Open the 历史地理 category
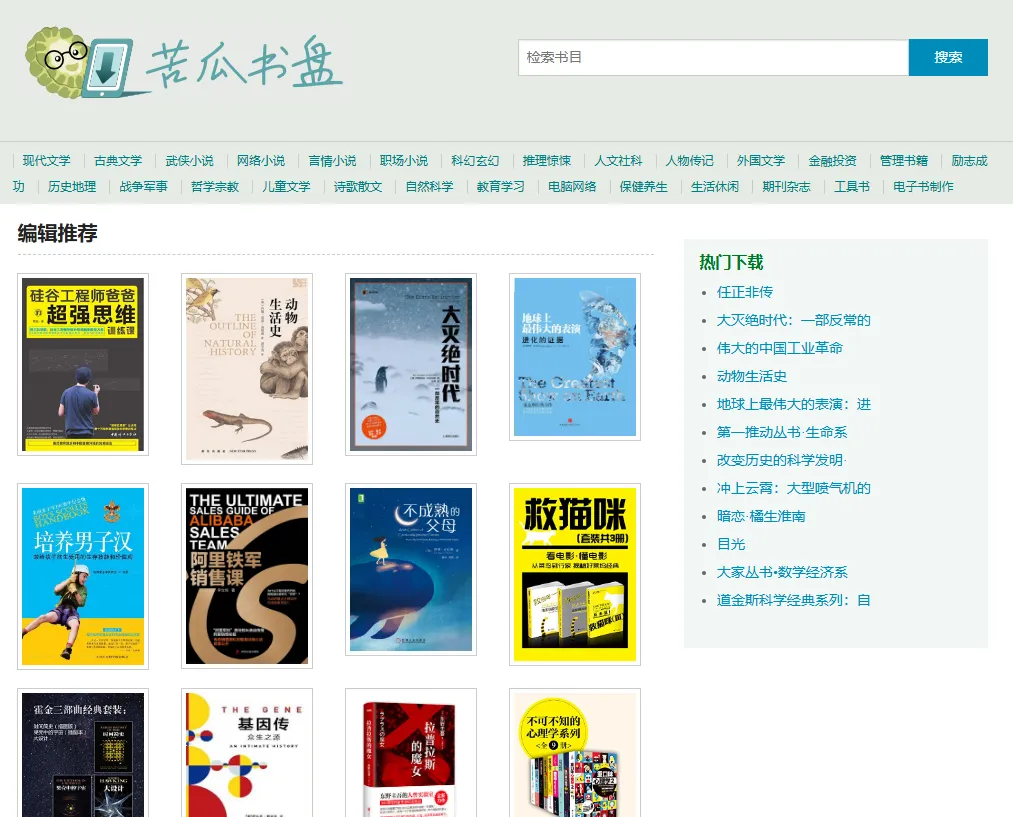The height and width of the screenshot is (817, 1013). click(x=72, y=187)
